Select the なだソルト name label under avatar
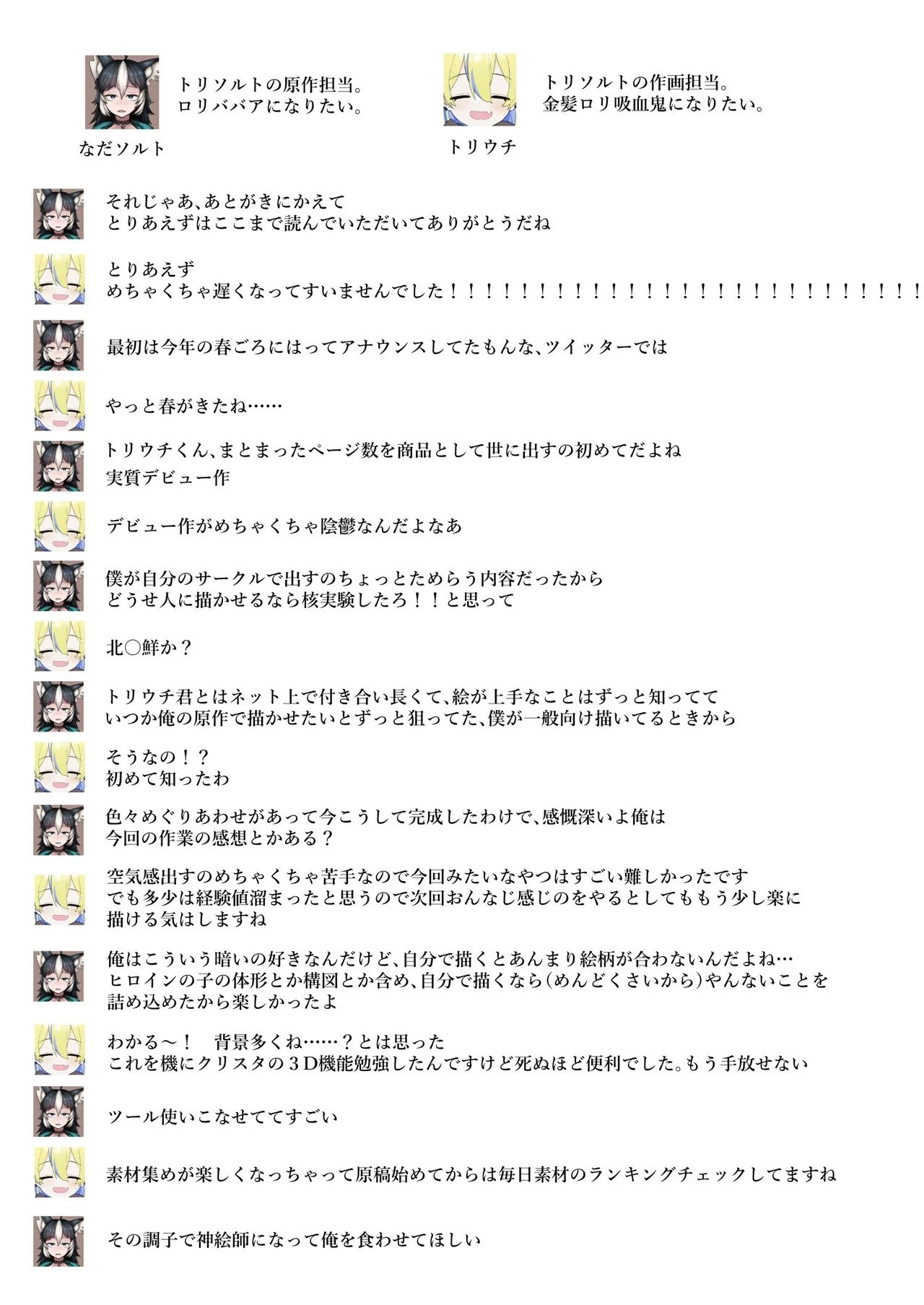924x1305 pixels. [122, 149]
